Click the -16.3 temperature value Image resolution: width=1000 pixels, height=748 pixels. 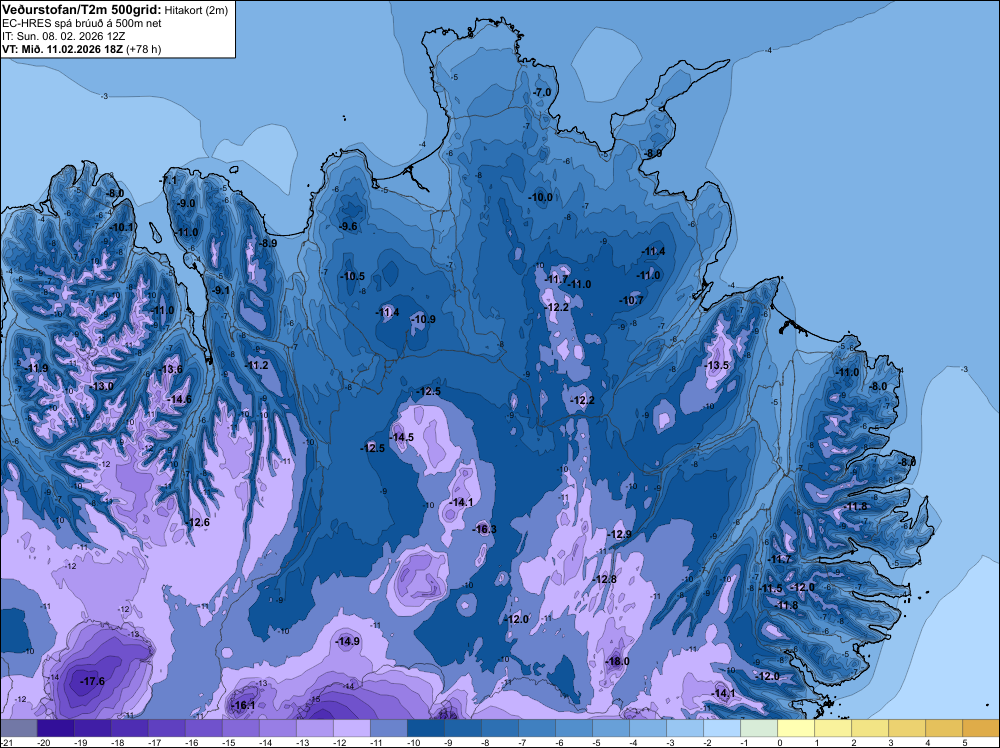click(x=485, y=529)
